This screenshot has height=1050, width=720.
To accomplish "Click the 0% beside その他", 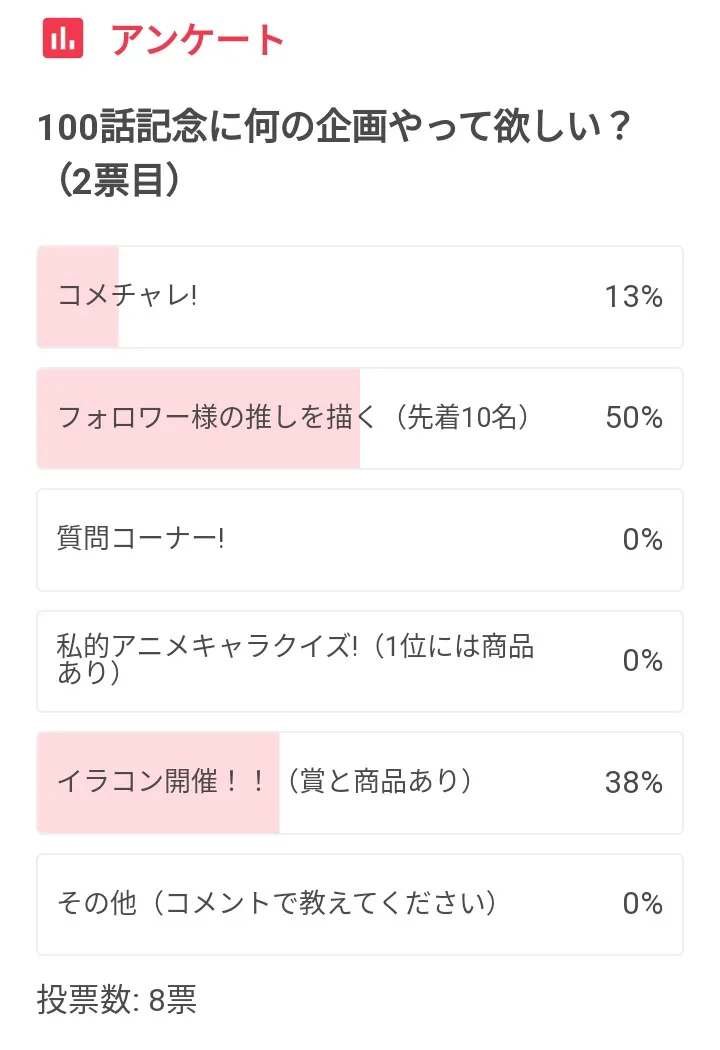I will (642, 904).
